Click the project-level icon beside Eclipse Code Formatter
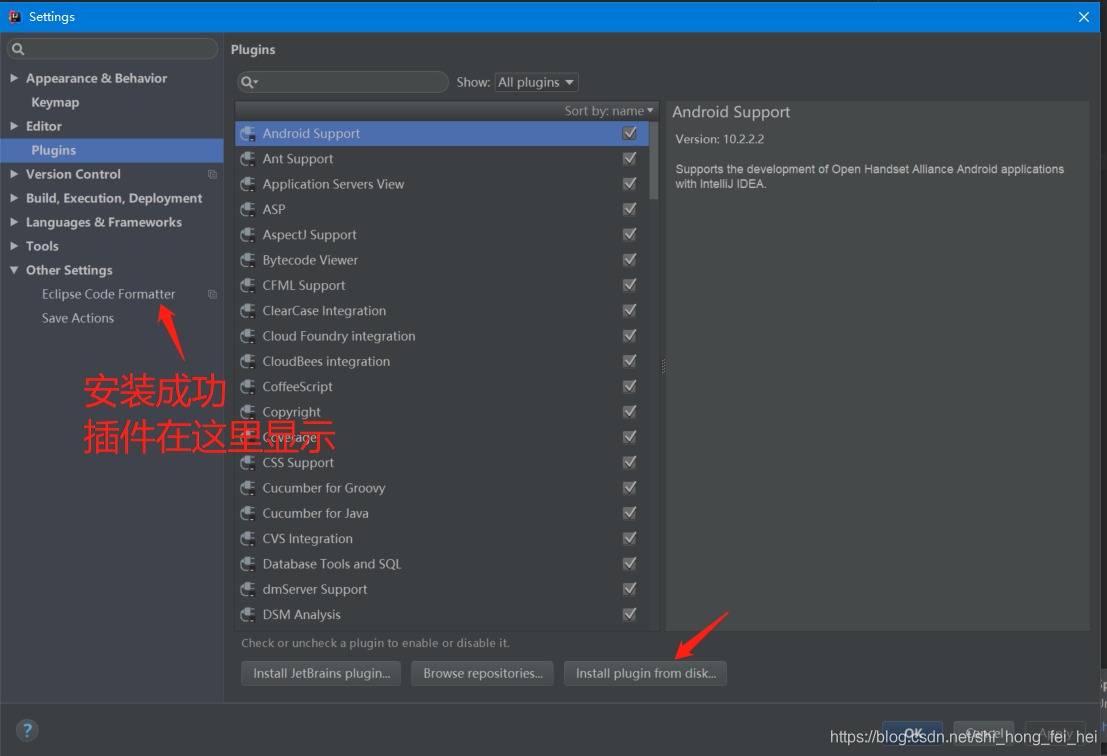Image resolution: width=1107 pixels, height=756 pixels. click(x=212, y=294)
